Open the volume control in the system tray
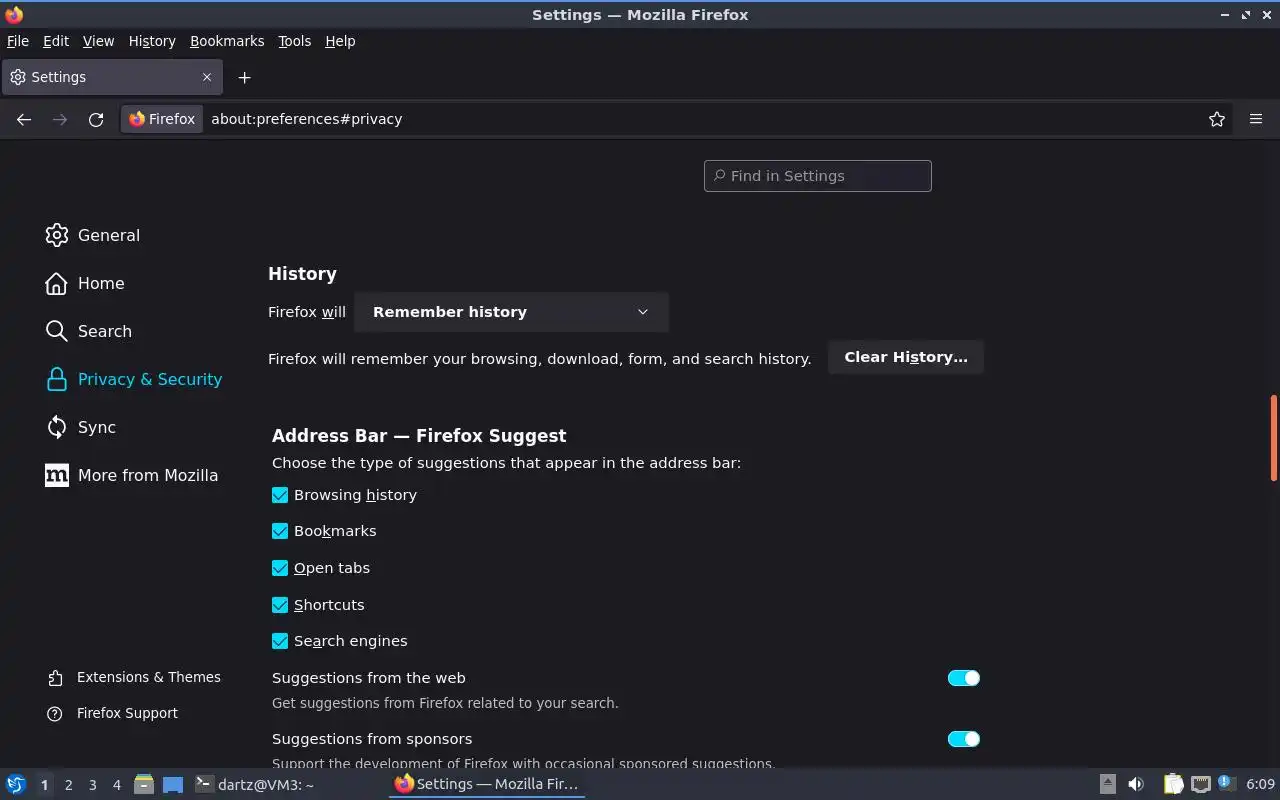This screenshot has width=1280, height=800. point(1136,784)
